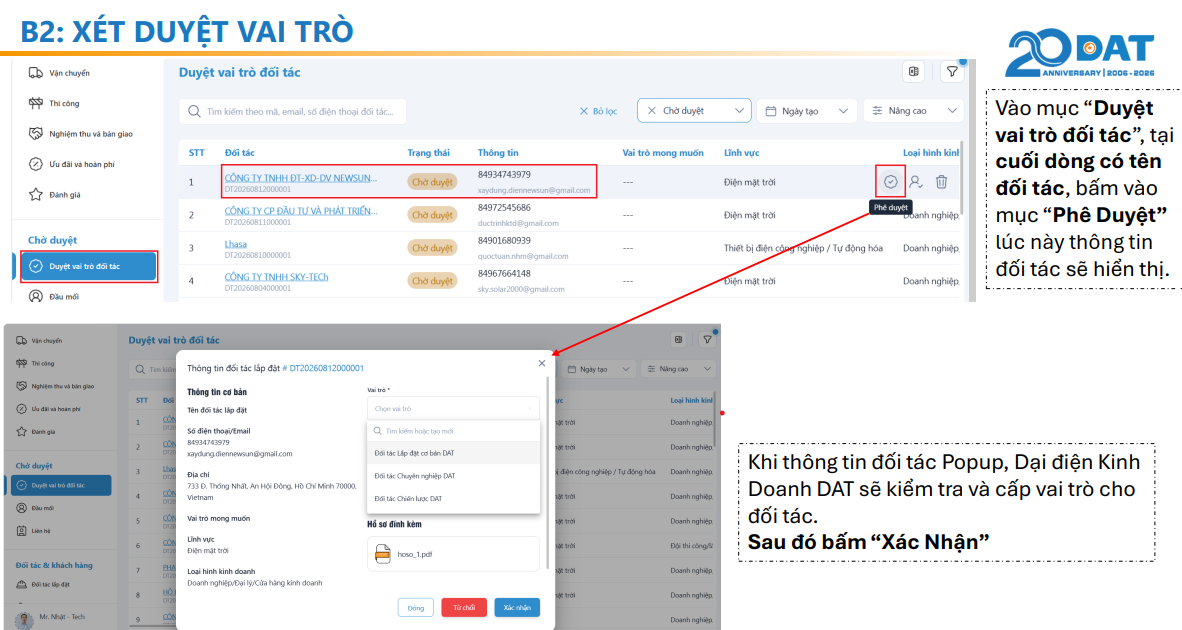1182x630 pixels.
Task: Click the red Từ chối button
Action: click(x=464, y=607)
